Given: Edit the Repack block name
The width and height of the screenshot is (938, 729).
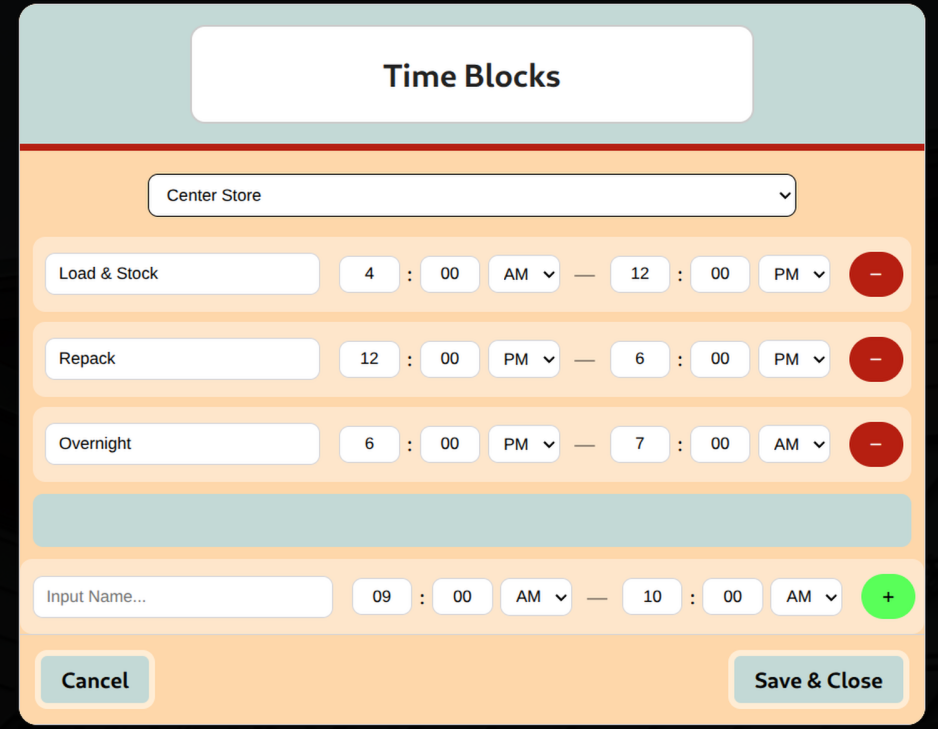Looking at the screenshot, I should pyautogui.click(x=182, y=358).
